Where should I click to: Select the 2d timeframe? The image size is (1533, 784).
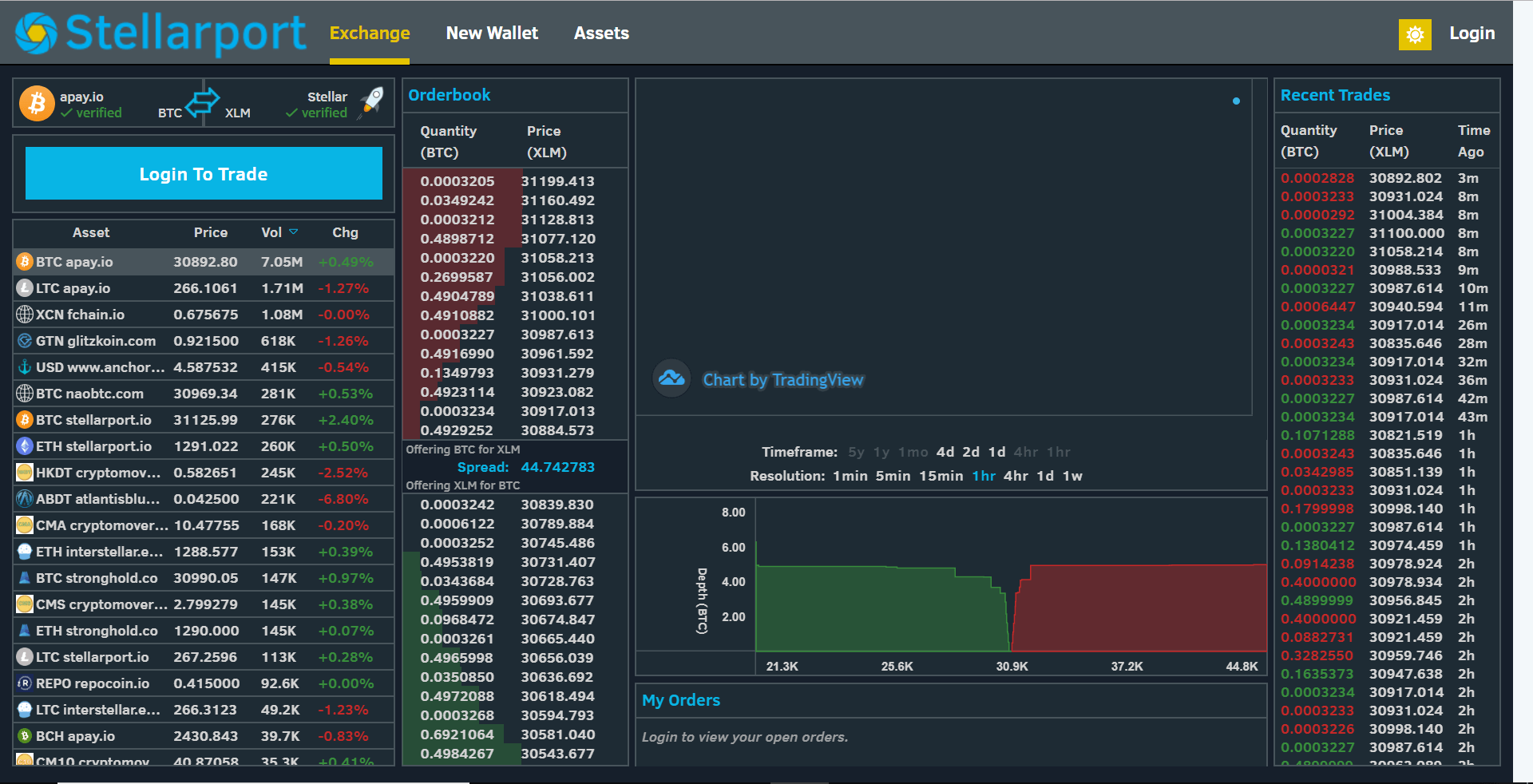click(x=971, y=452)
